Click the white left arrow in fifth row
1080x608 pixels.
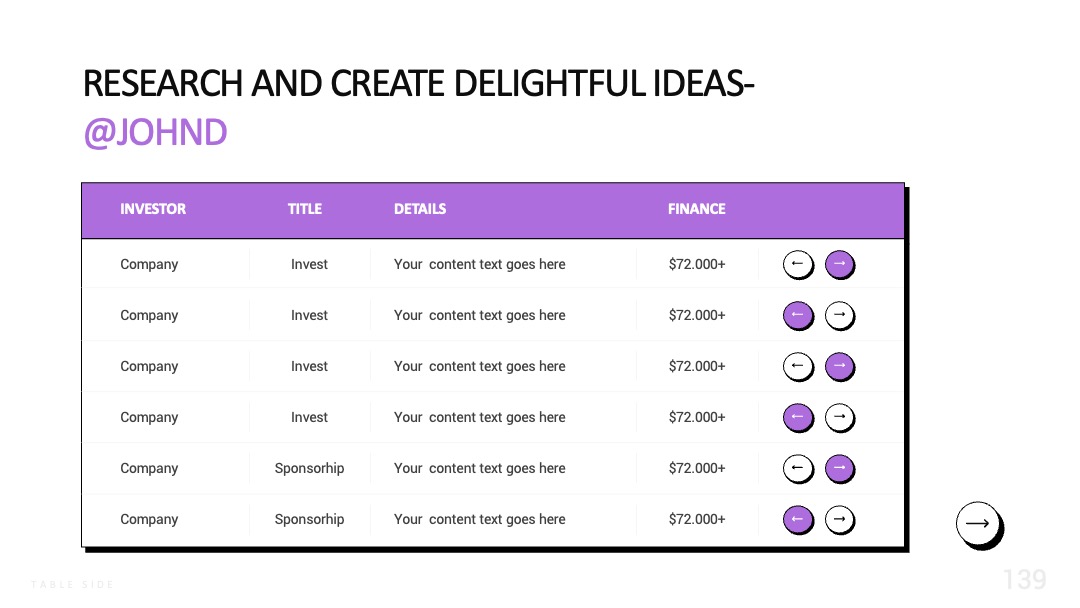click(x=798, y=468)
